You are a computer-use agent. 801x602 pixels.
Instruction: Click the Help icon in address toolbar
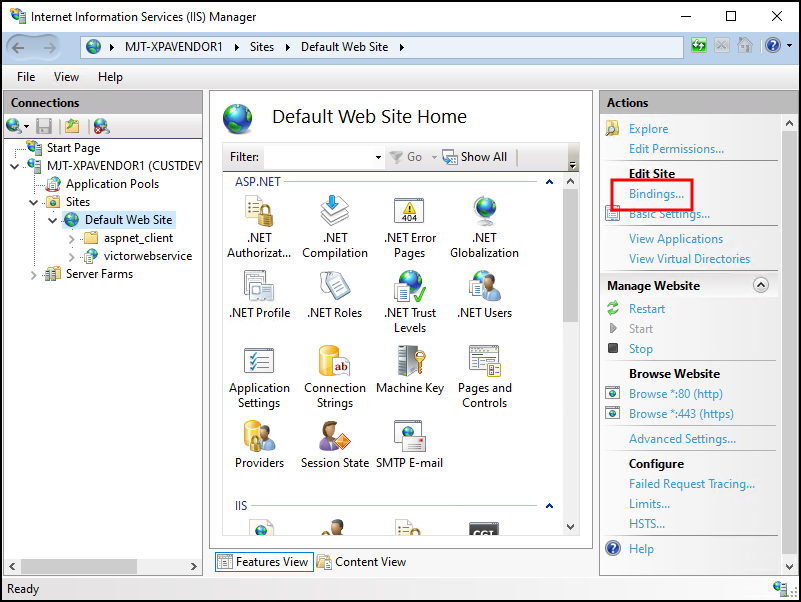(x=770, y=46)
